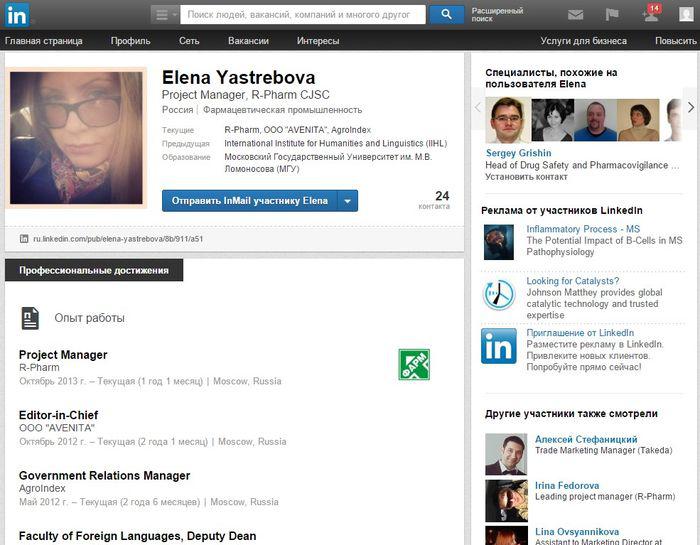The image size is (700, 545).
Task: Open Lina Ovsyannikova profile link
Action: [x=577, y=532]
